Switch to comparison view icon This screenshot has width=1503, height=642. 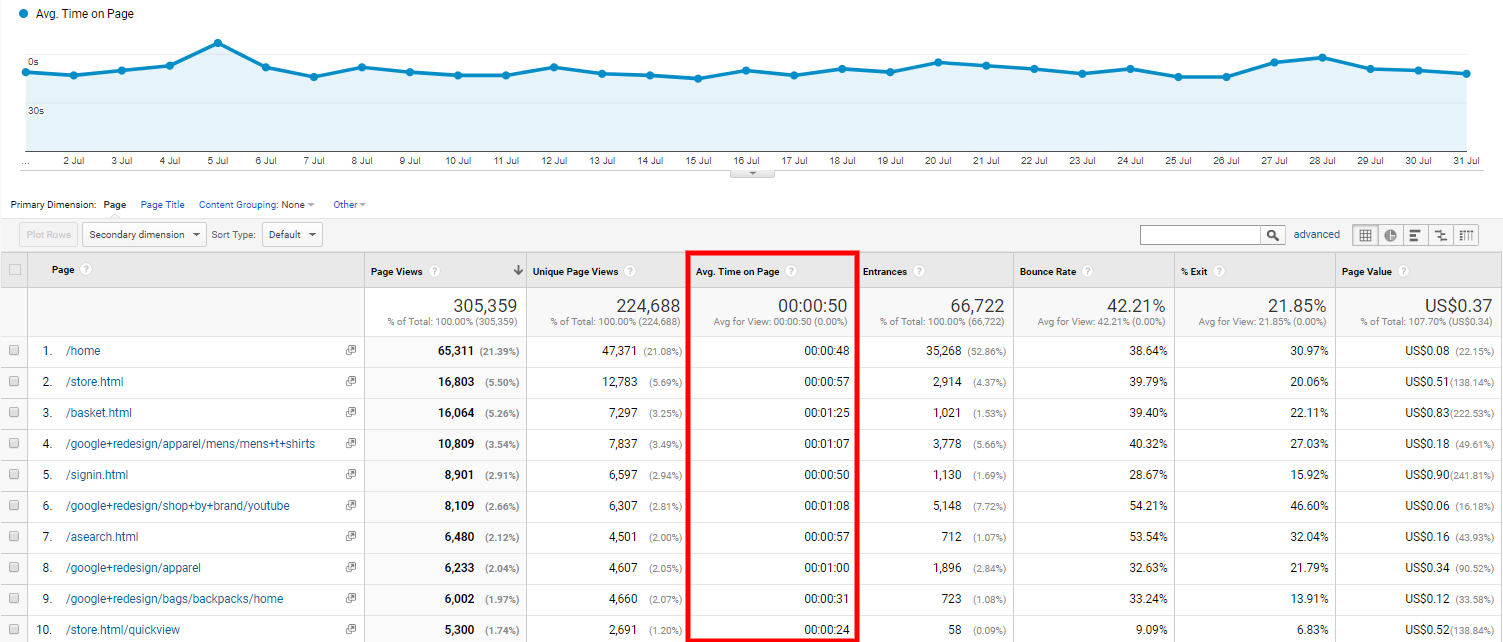1440,235
